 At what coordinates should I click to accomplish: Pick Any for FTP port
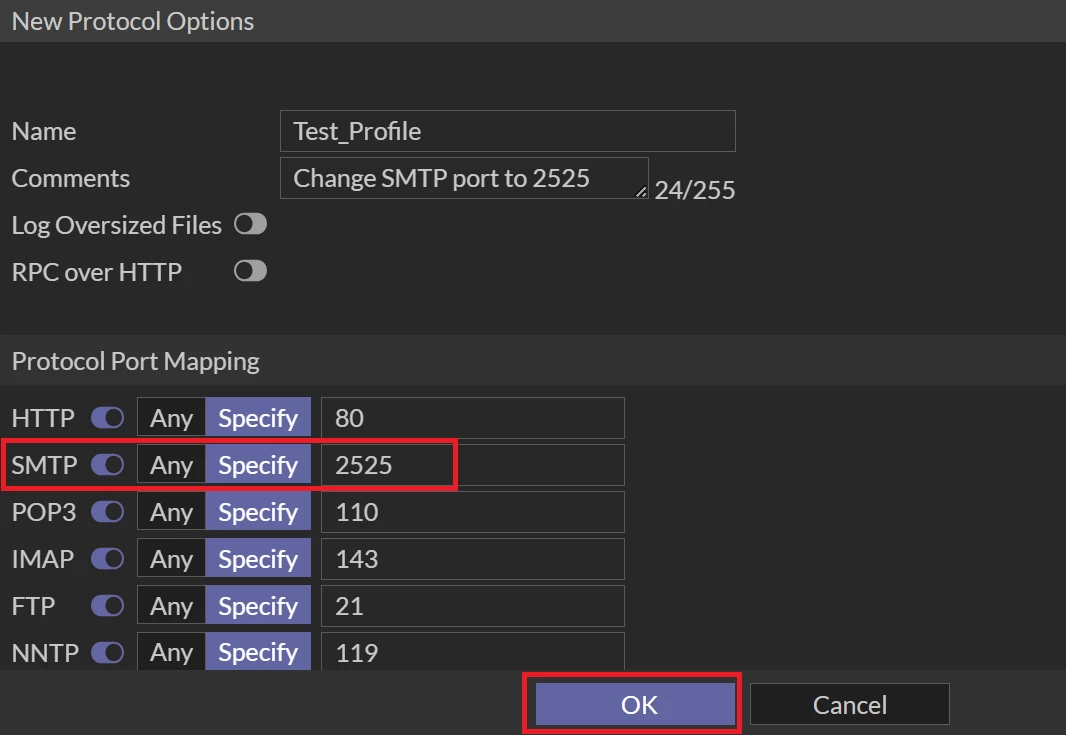pyautogui.click(x=171, y=605)
